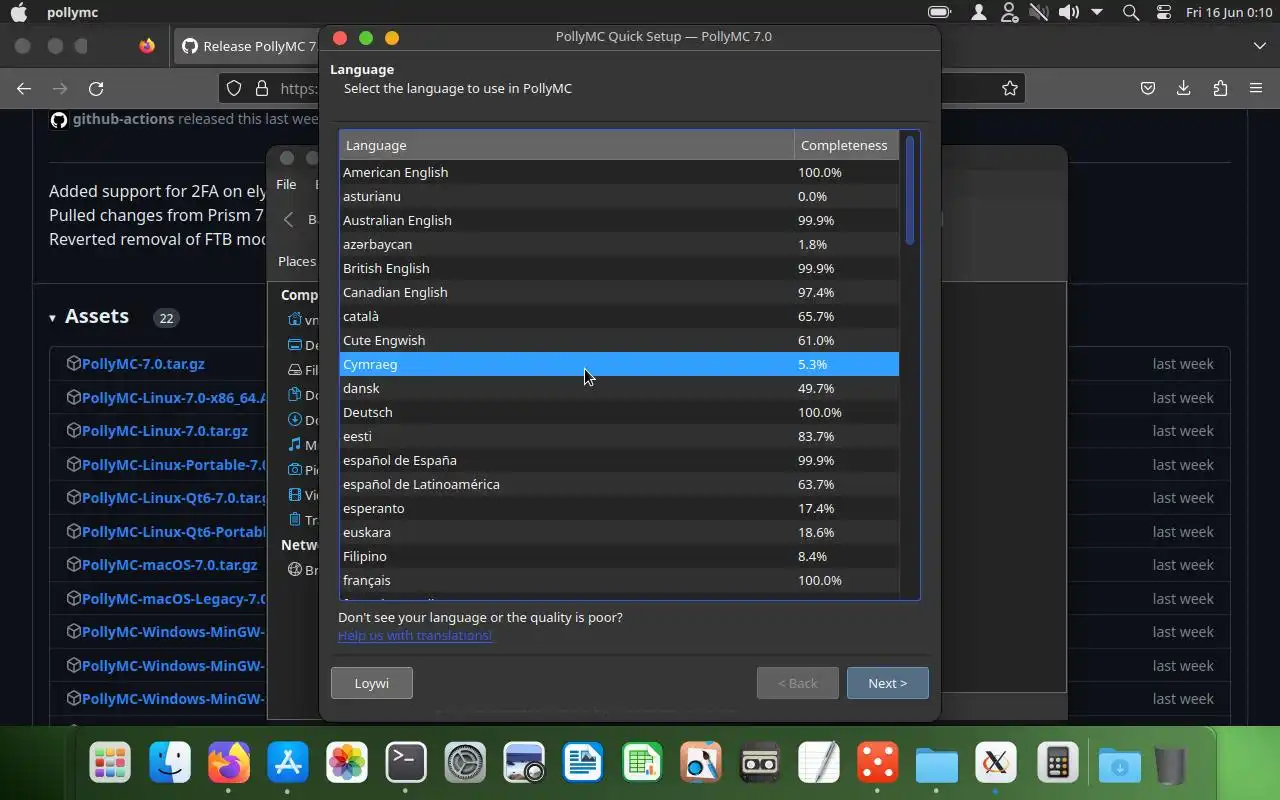
Task: Go back in Firefox history
Action: [x=24, y=88]
